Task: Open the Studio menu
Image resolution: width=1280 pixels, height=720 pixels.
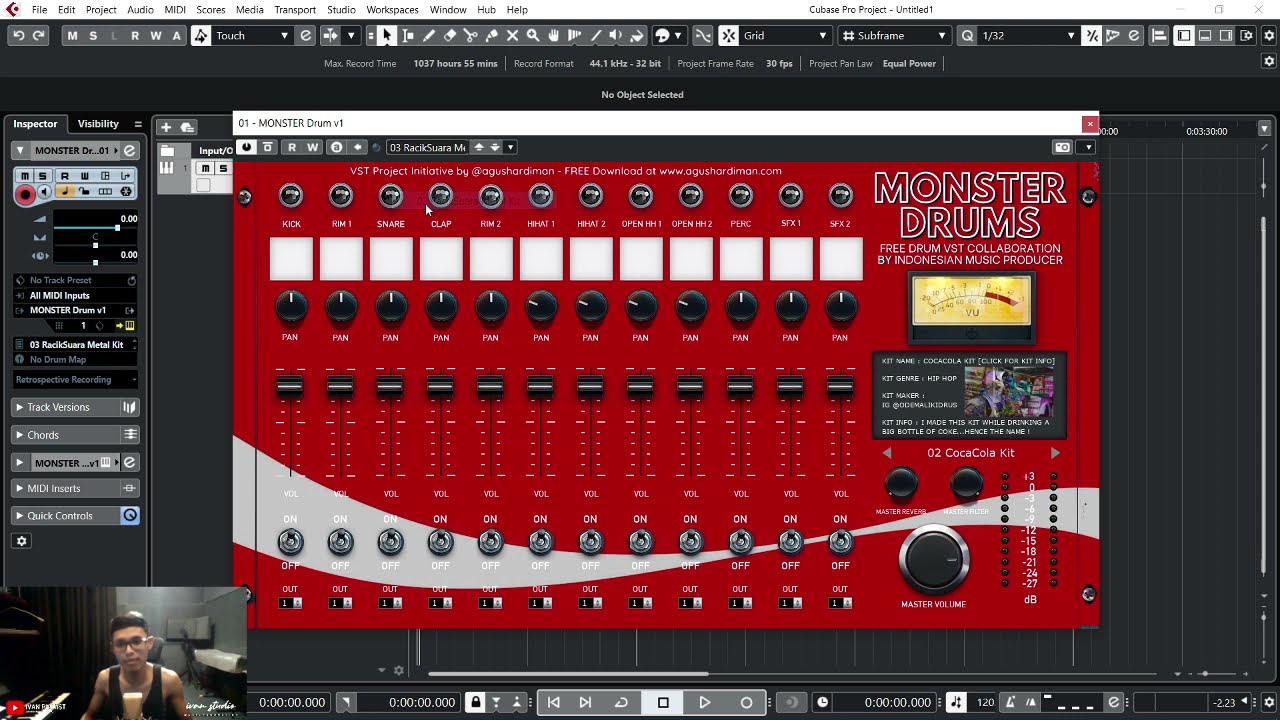Action: point(341,10)
